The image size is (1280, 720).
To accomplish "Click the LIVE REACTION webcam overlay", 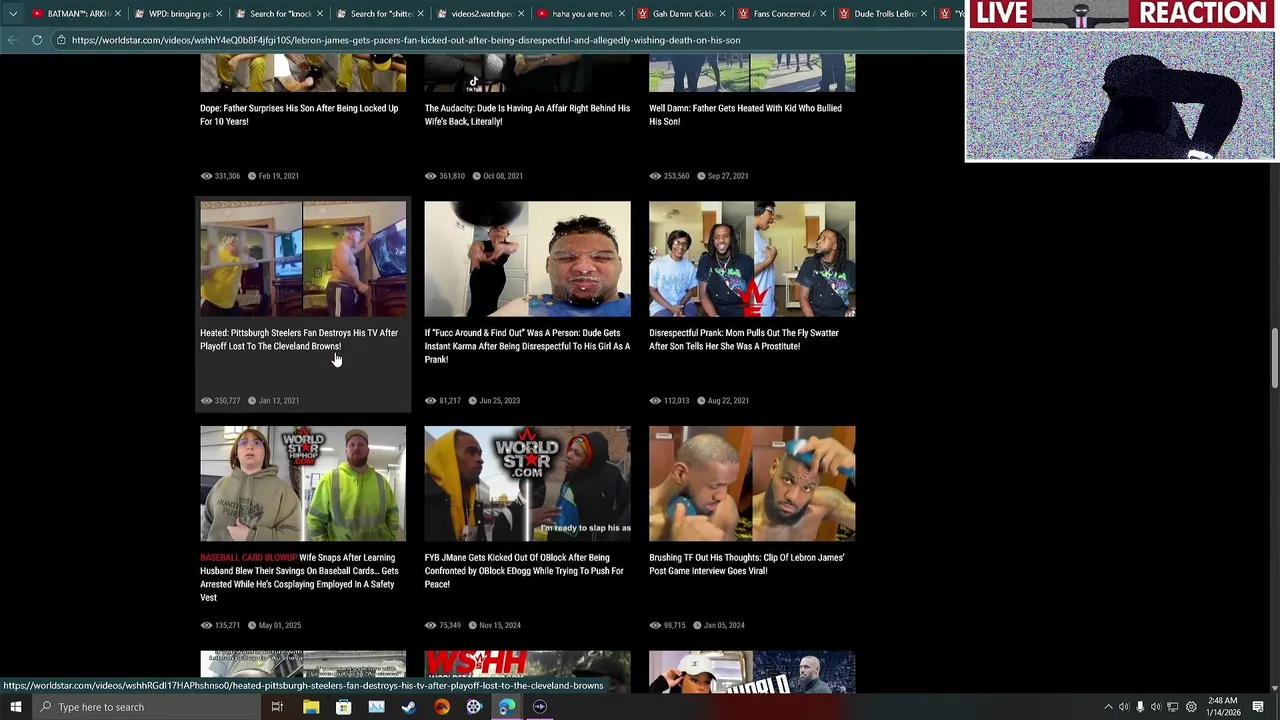I will (1120, 80).
